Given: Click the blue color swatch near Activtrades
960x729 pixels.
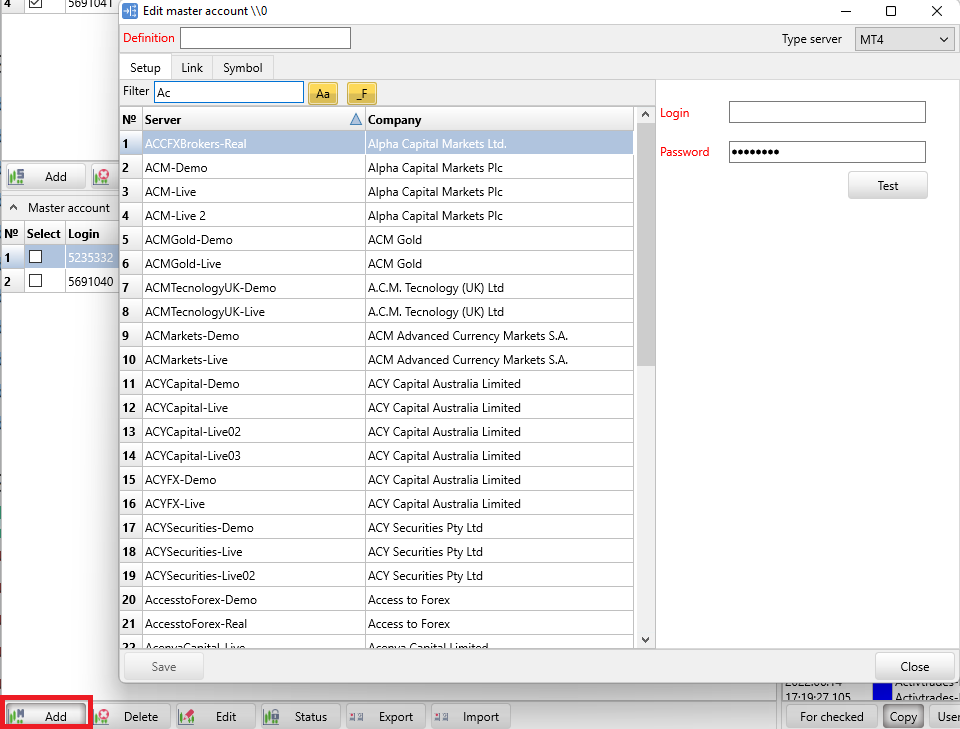Looking at the screenshot, I should tap(882, 691).
